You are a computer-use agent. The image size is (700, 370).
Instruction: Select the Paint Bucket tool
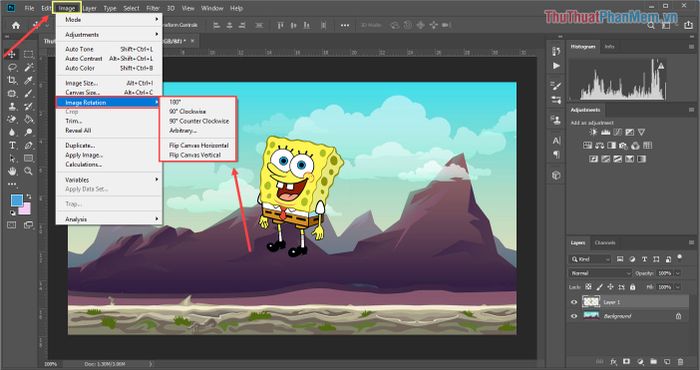pyautogui.click(x=29, y=119)
